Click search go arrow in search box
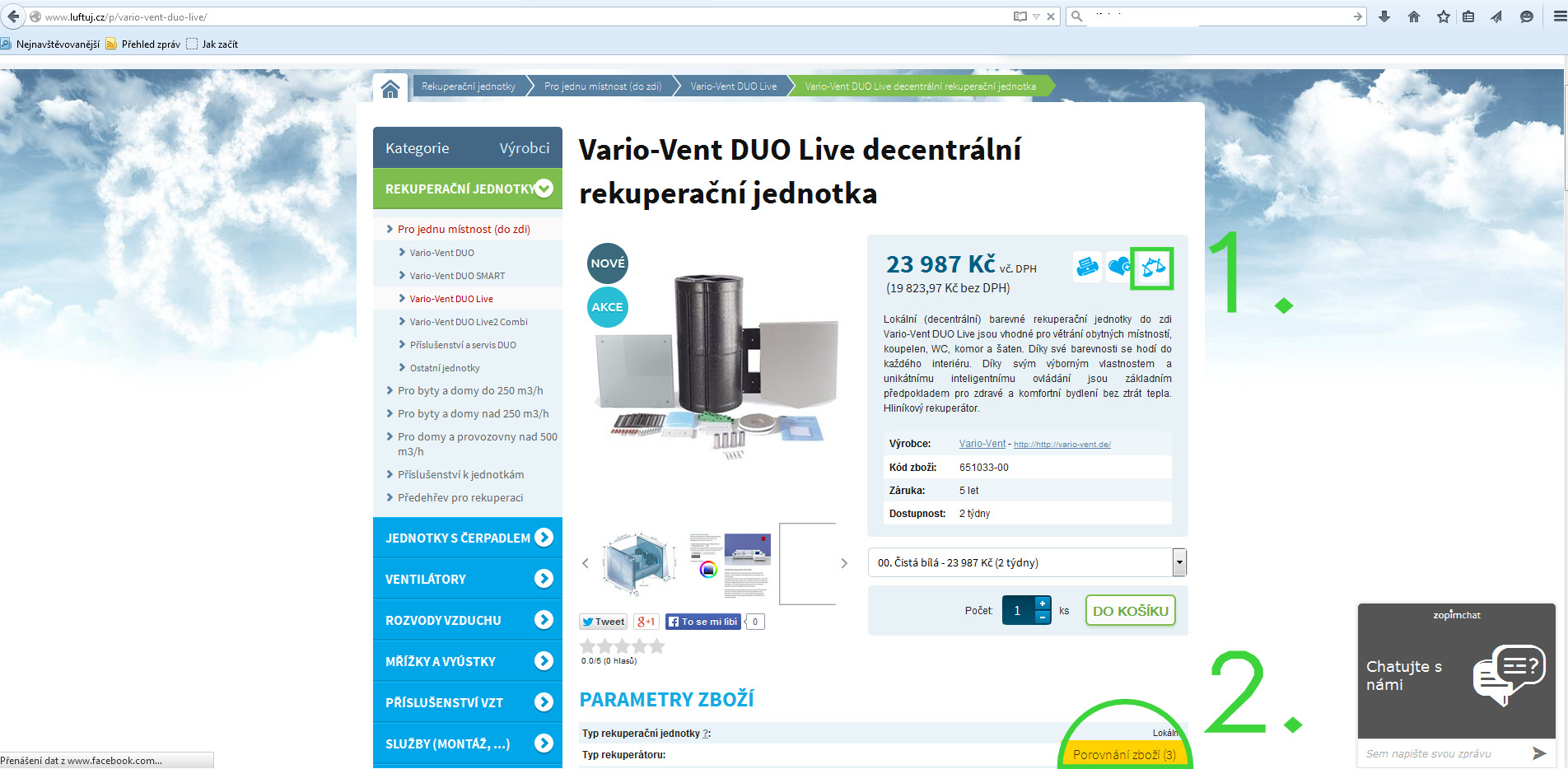1568x769 pixels. (x=1358, y=16)
